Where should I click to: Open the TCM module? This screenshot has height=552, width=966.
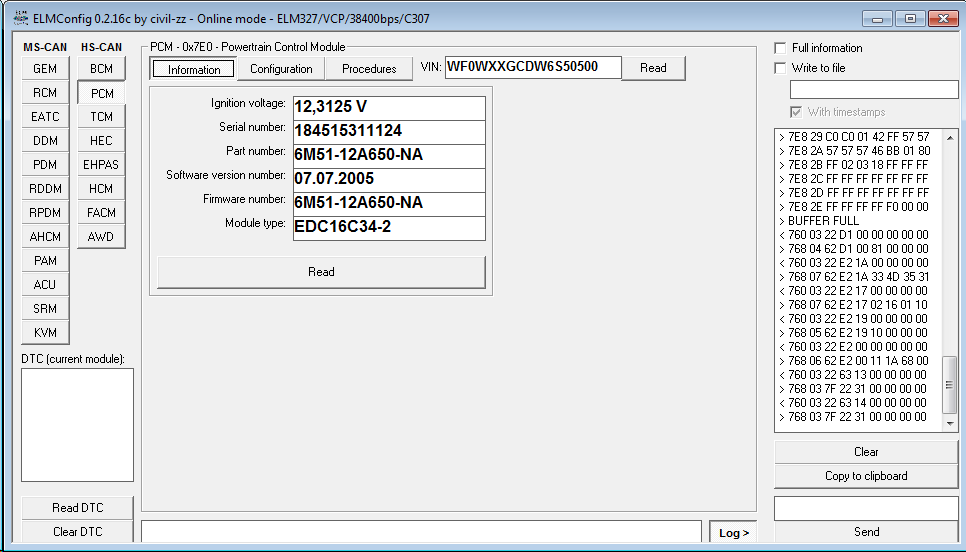click(x=101, y=117)
